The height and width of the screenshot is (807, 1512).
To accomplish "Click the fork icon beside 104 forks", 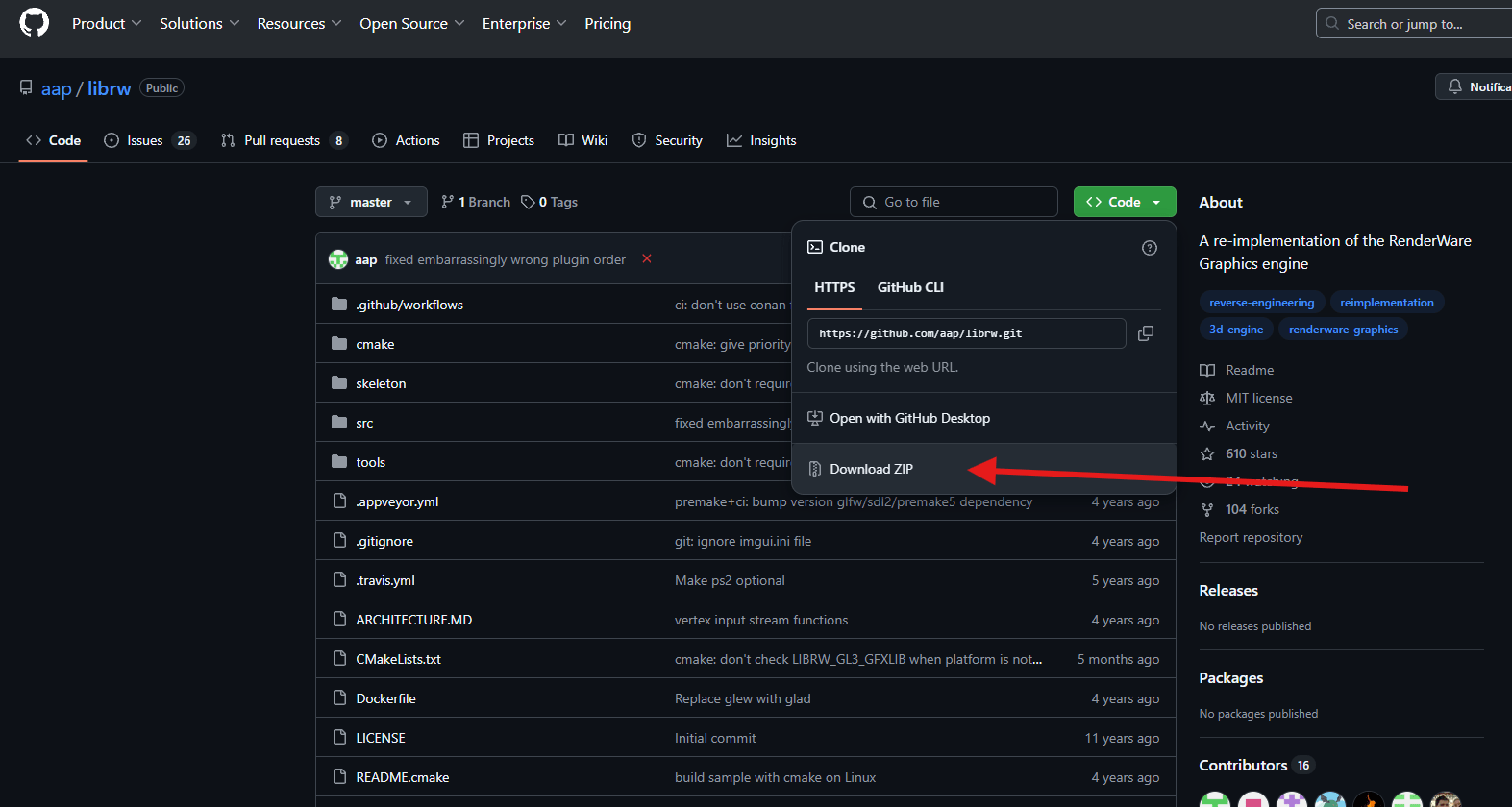I will pyautogui.click(x=1207, y=509).
